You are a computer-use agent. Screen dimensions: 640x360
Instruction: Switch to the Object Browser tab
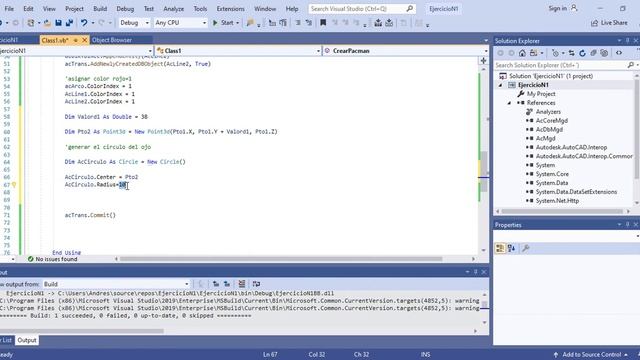click(112, 40)
